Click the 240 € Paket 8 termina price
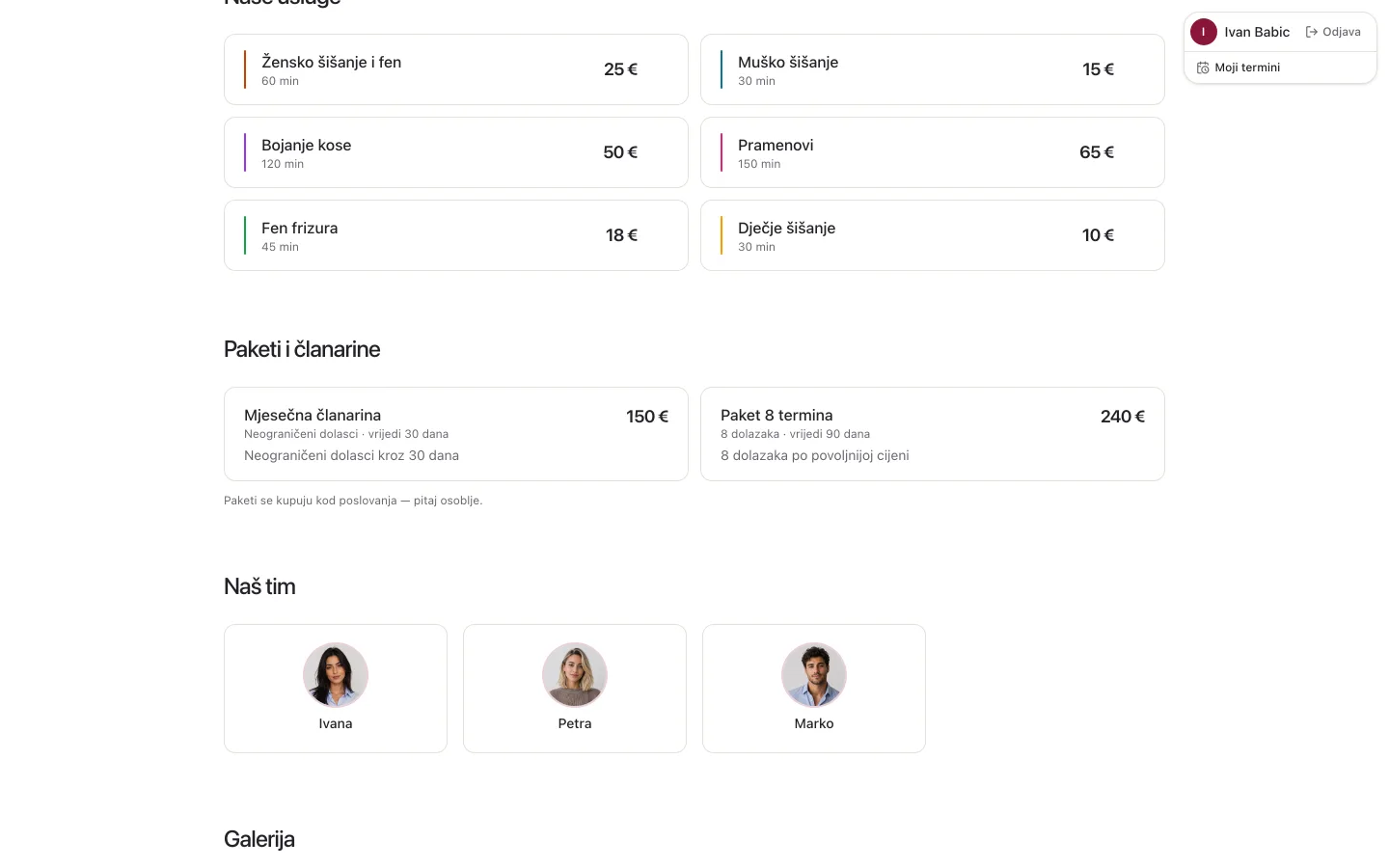The height and width of the screenshot is (868, 1389). tap(1123, 417)
